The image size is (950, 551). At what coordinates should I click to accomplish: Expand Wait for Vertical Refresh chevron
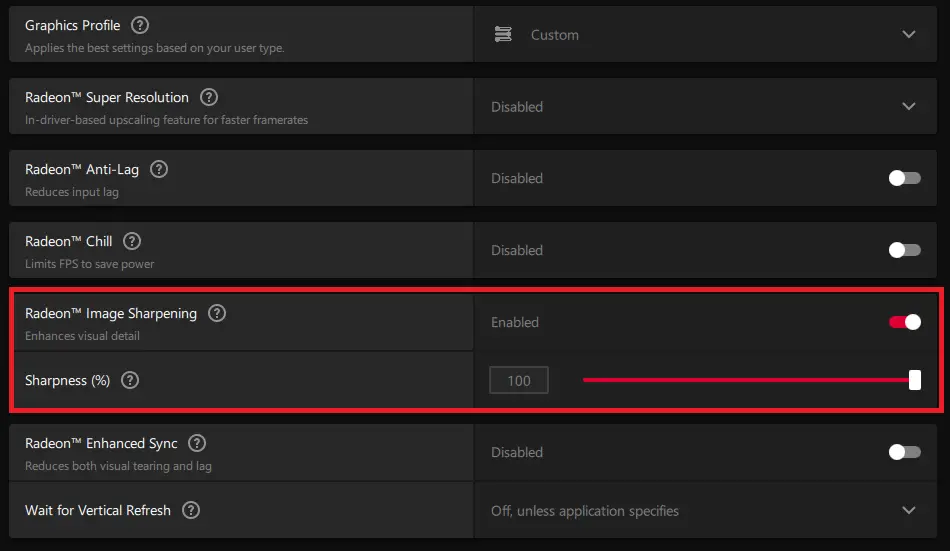coord(908,510)
